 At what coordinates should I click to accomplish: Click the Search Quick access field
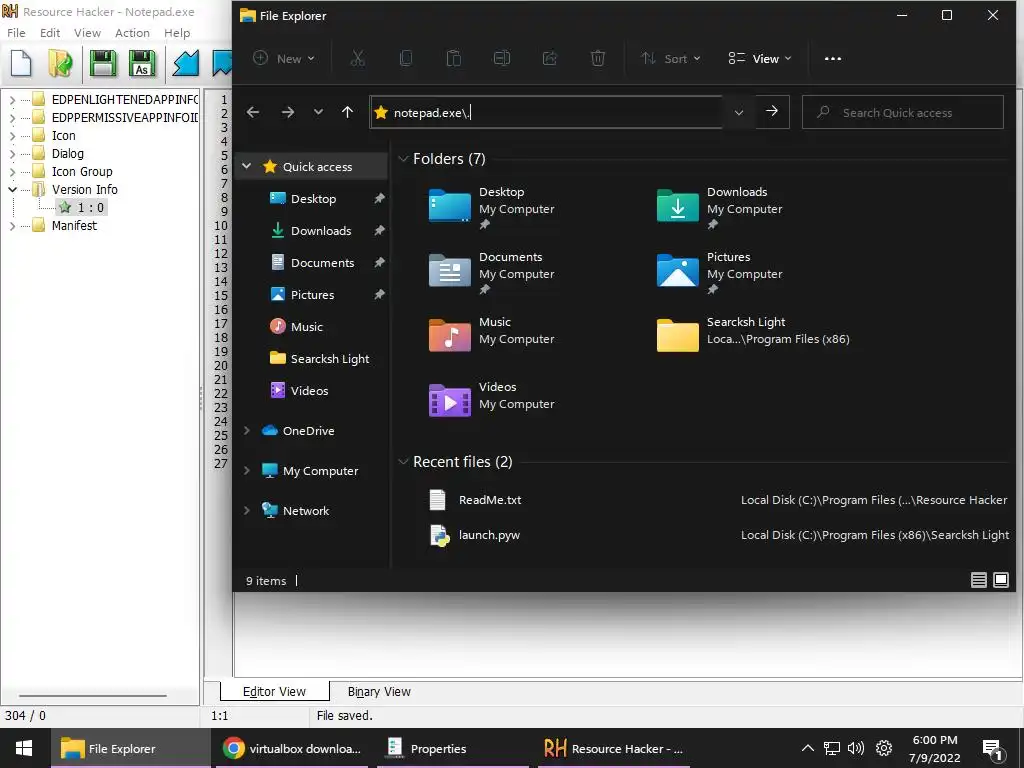(x=903, y=112)
